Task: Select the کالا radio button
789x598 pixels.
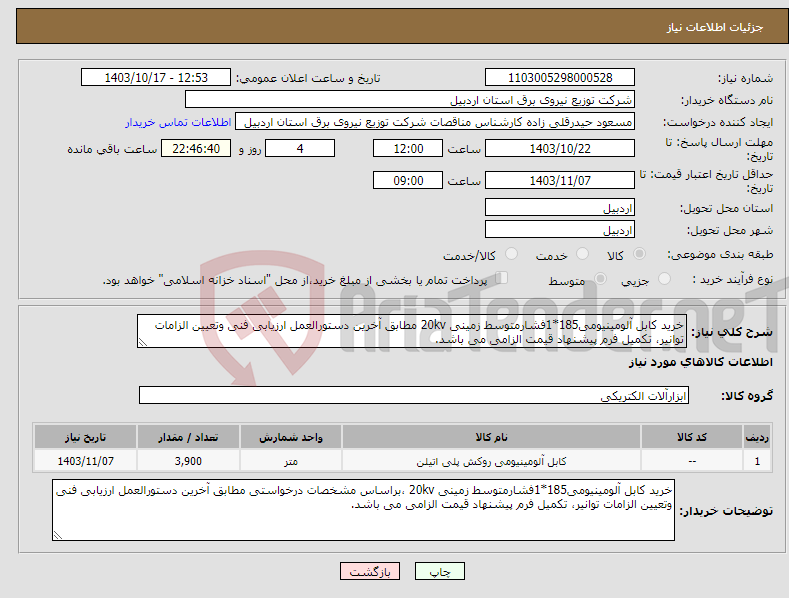Action: click(x=639, y=254)
